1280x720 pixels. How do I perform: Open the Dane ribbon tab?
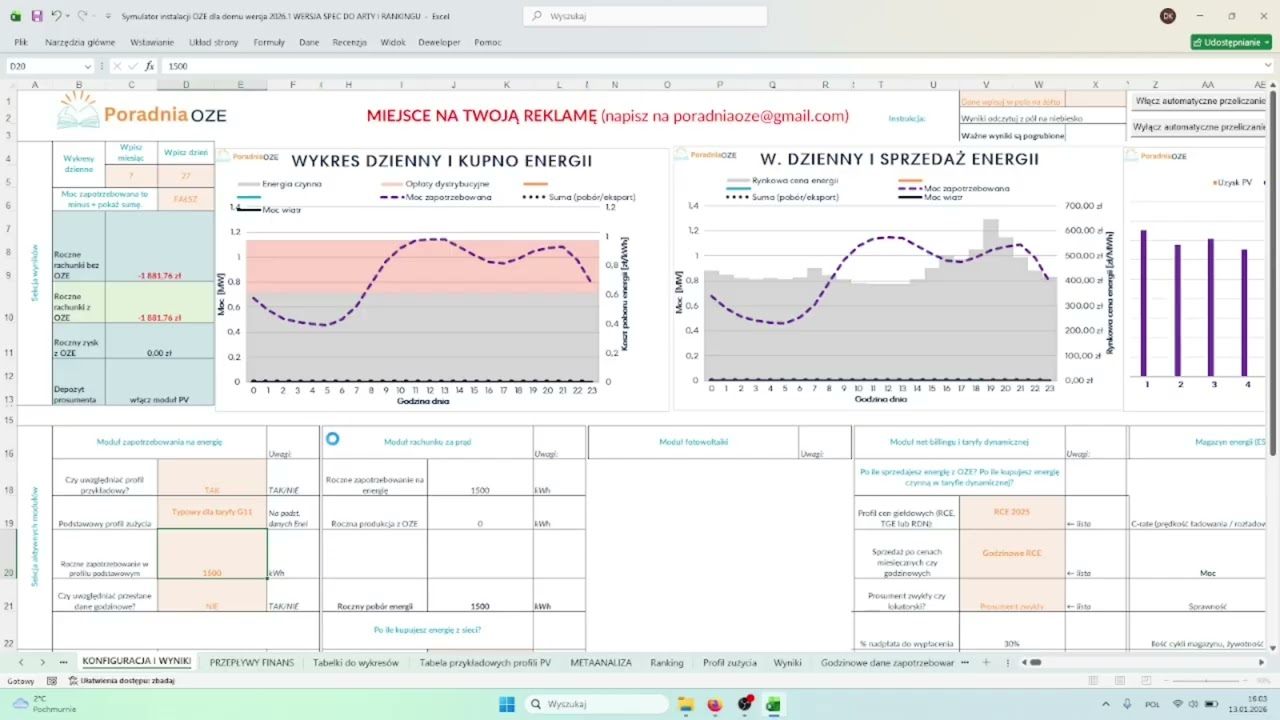pyautogui.click(x=309, y=42)
